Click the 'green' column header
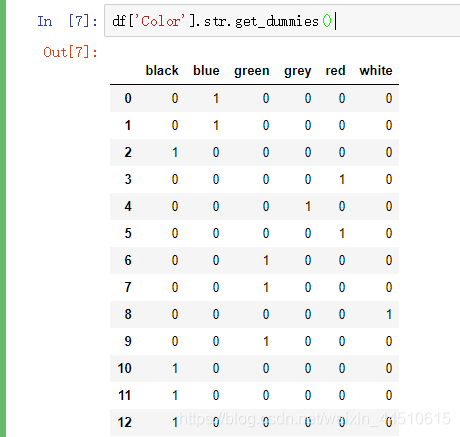 [x=252, y=71]
